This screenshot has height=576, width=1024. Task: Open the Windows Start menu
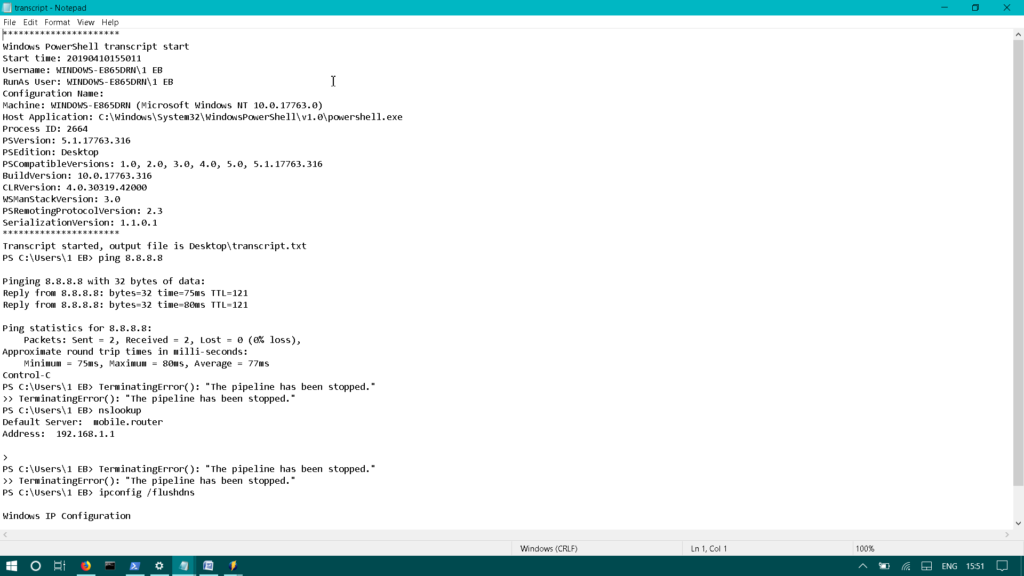tap(11, 566)
